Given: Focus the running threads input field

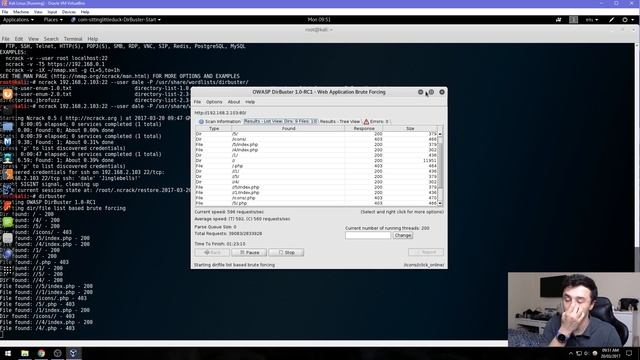Looking at the screenshot, I should pos(368,236).
